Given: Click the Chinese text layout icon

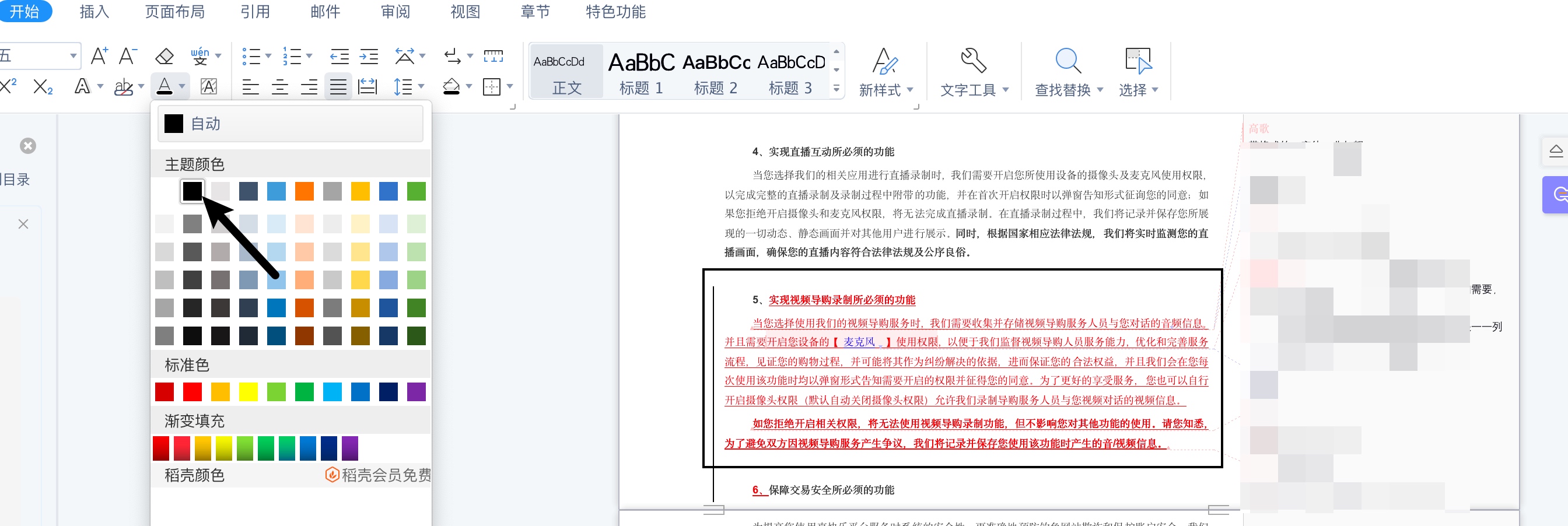Looking at the screenshot, I should (x=405, y=56).
